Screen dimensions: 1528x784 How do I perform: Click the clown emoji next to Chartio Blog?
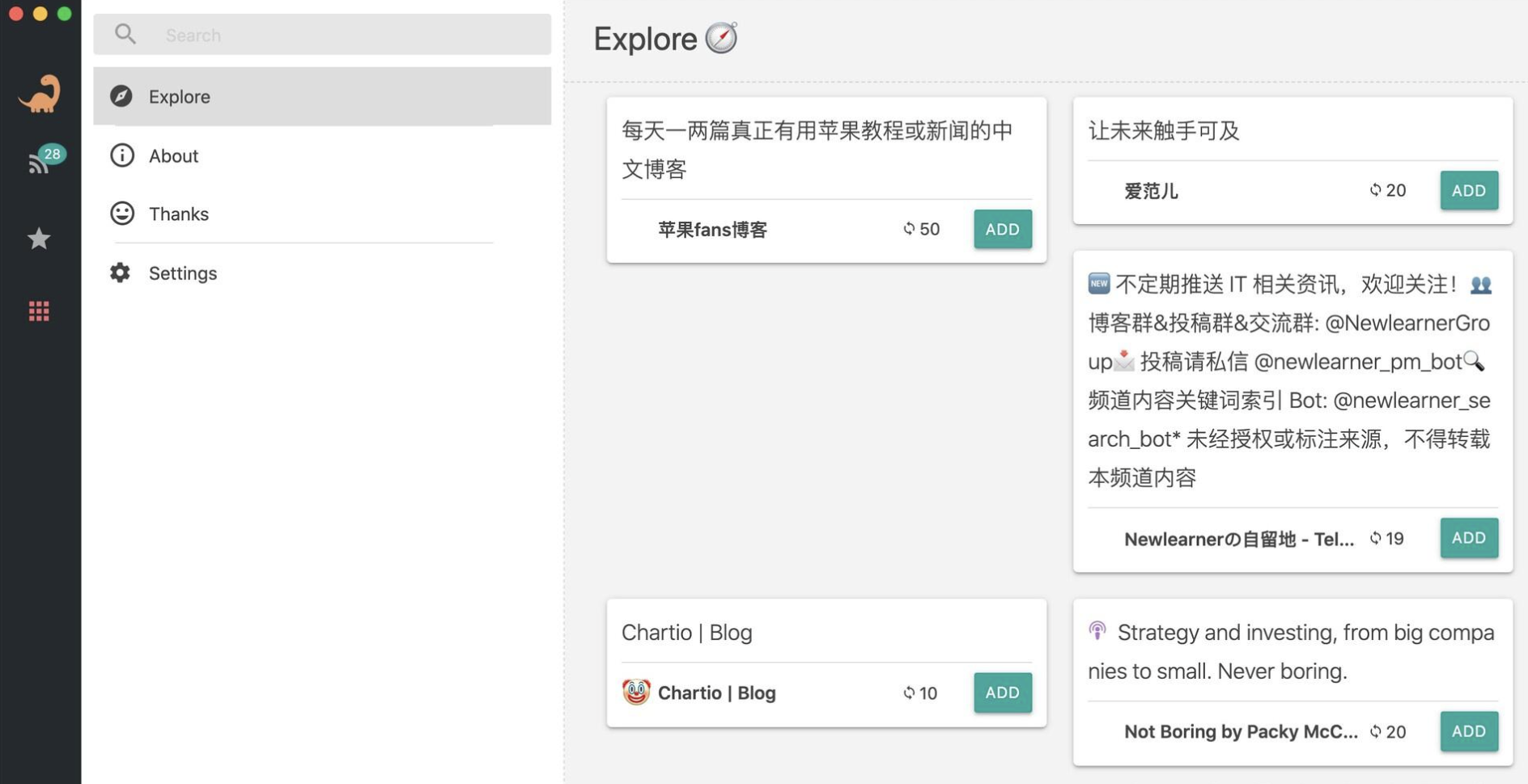[x=636, y=692]
